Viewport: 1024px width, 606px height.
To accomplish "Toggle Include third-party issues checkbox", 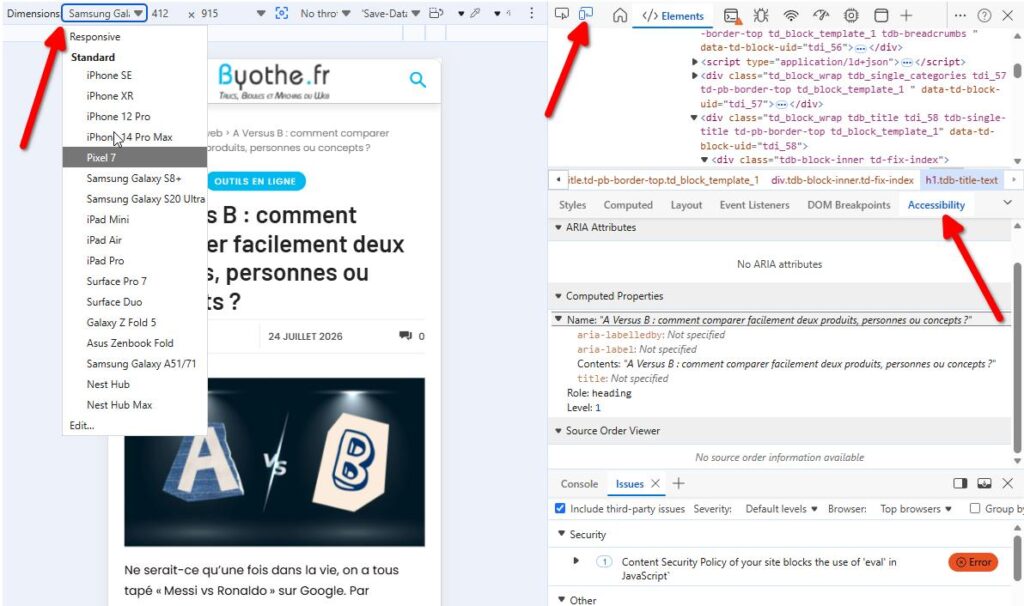I will pyautogui.click(x=560, y=508).
